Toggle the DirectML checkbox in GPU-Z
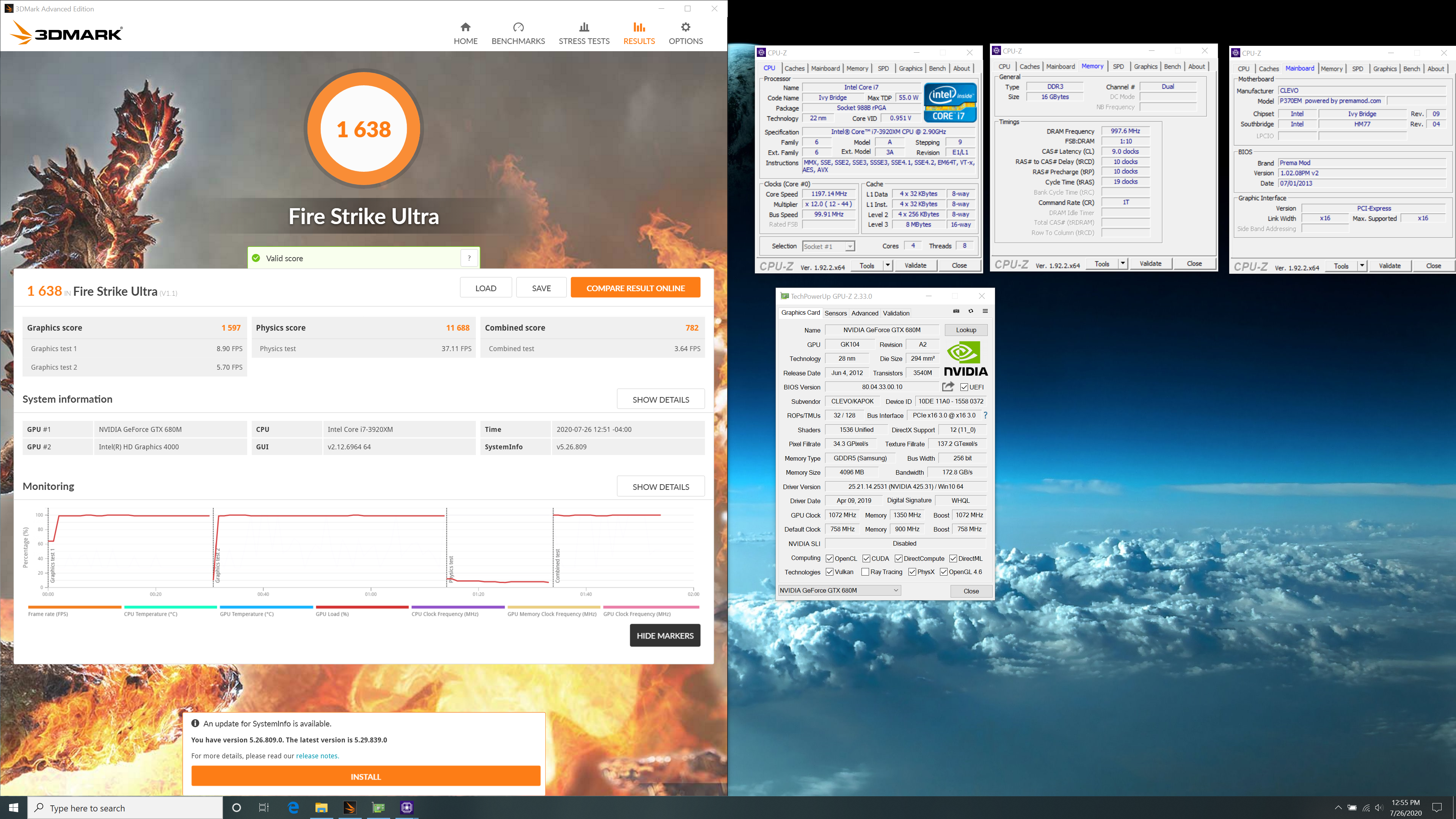1456x819 pixels. coord(953,559)
